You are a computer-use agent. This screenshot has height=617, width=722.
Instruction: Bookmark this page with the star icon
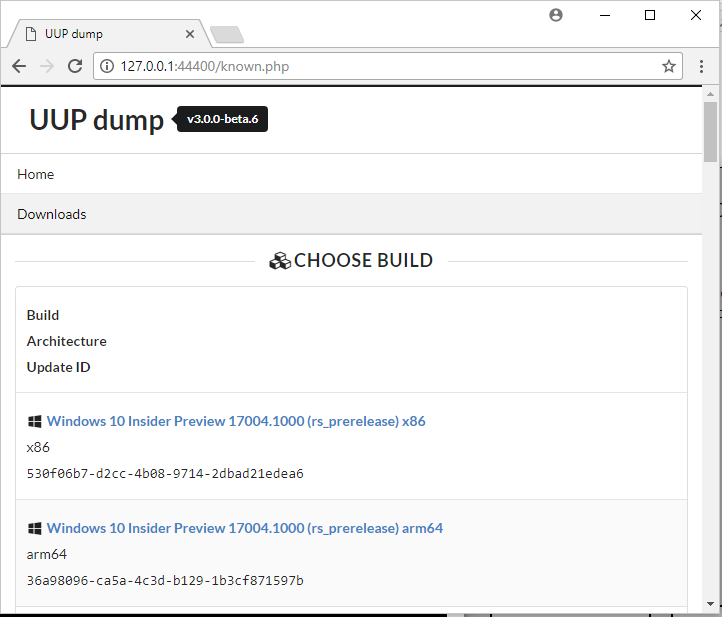pos(669,66)
